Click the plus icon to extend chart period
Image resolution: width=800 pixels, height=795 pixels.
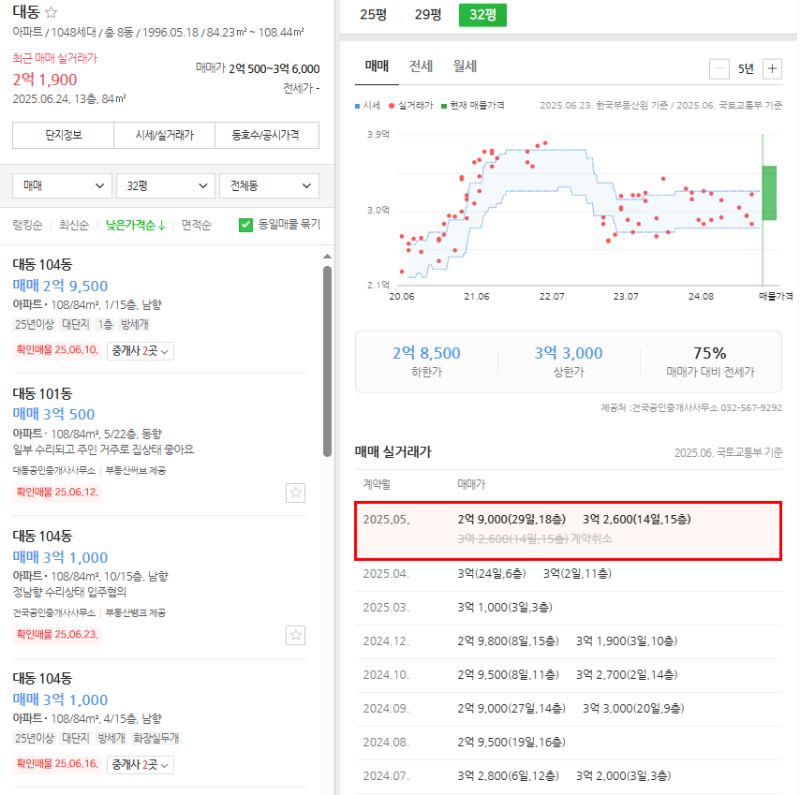(772, 68)
